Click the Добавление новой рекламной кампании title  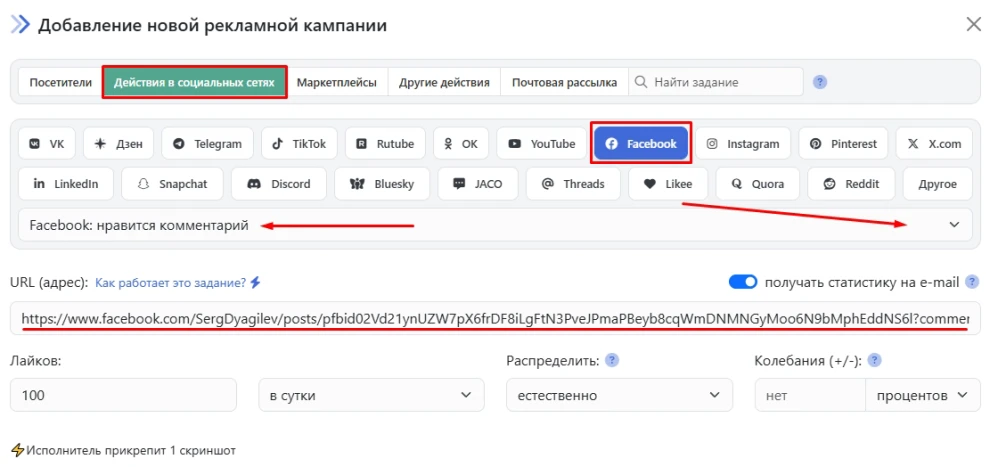pyautogui.click(x=212, y=25)
